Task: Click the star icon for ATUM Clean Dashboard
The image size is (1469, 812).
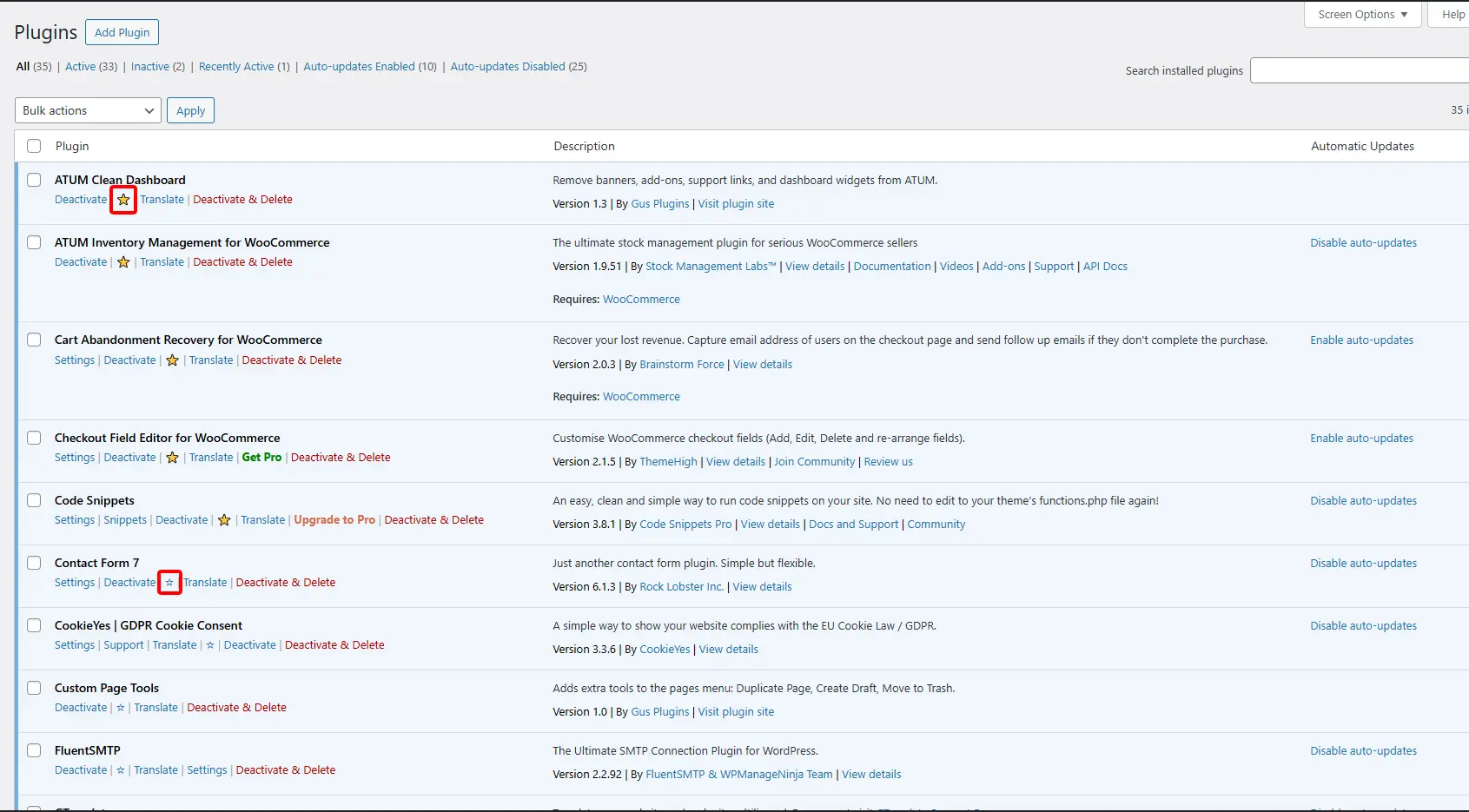Action: 123,200
